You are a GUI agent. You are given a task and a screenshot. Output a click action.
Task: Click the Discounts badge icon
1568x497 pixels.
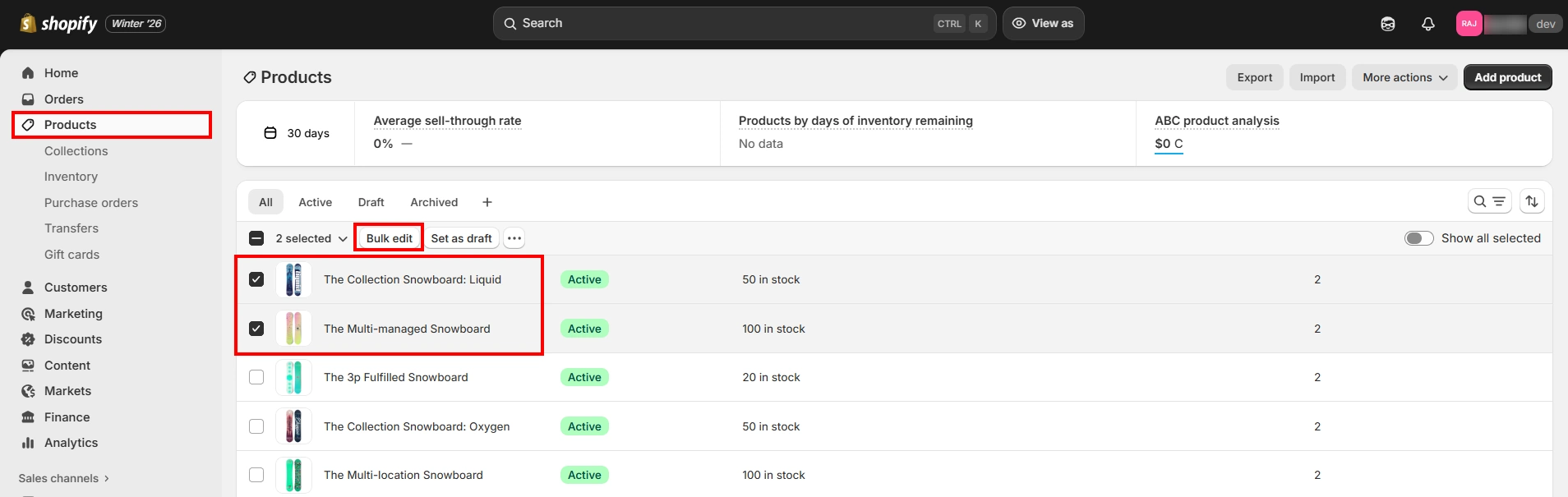coord(28,339)
